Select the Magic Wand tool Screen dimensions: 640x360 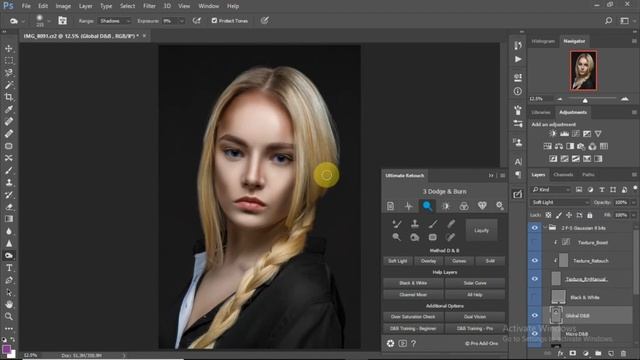coord(9,85)
